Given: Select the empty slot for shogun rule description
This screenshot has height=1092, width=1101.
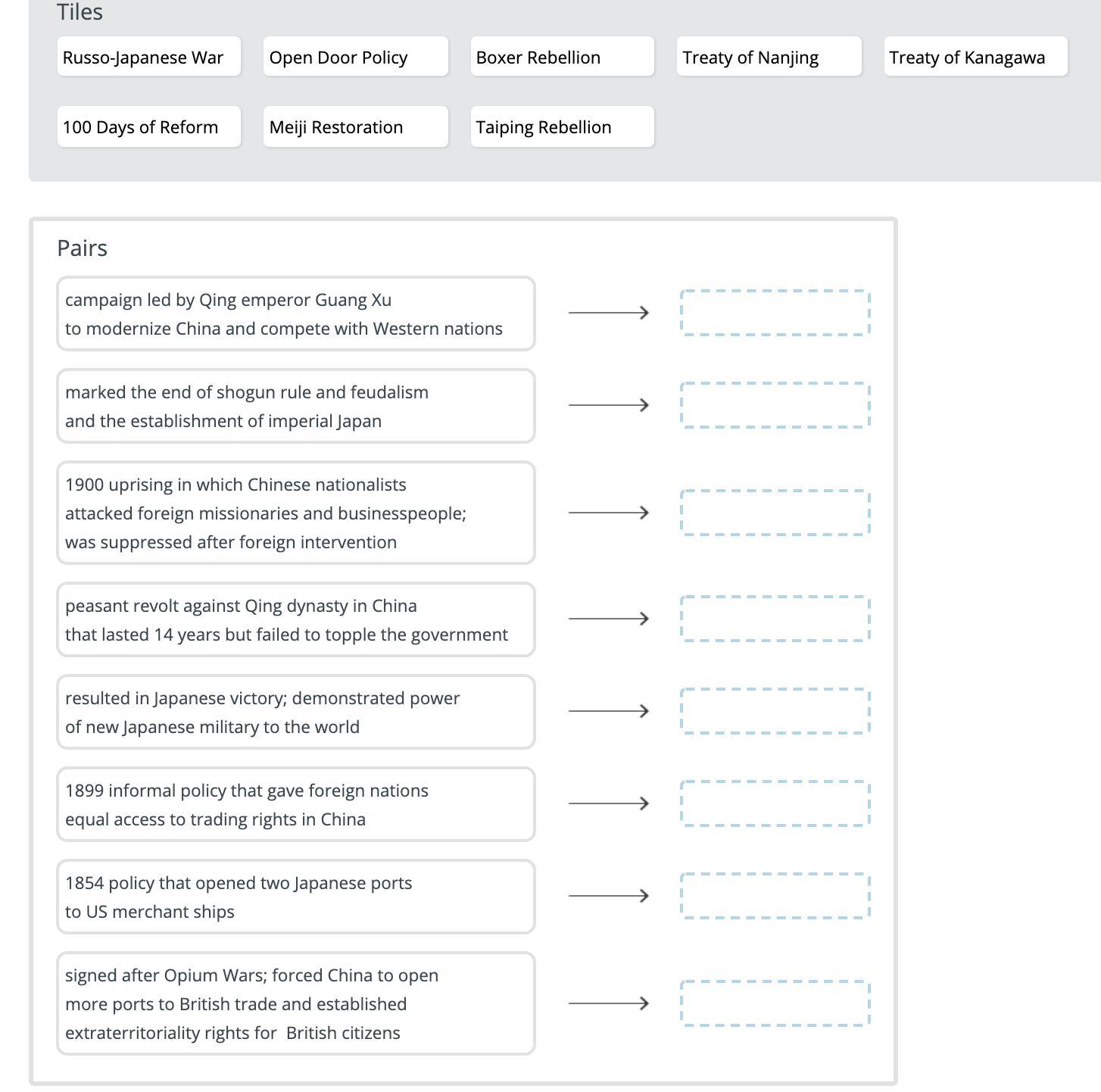Looking at the screenshot, I should pyautogui.click(x=775, y=405).
